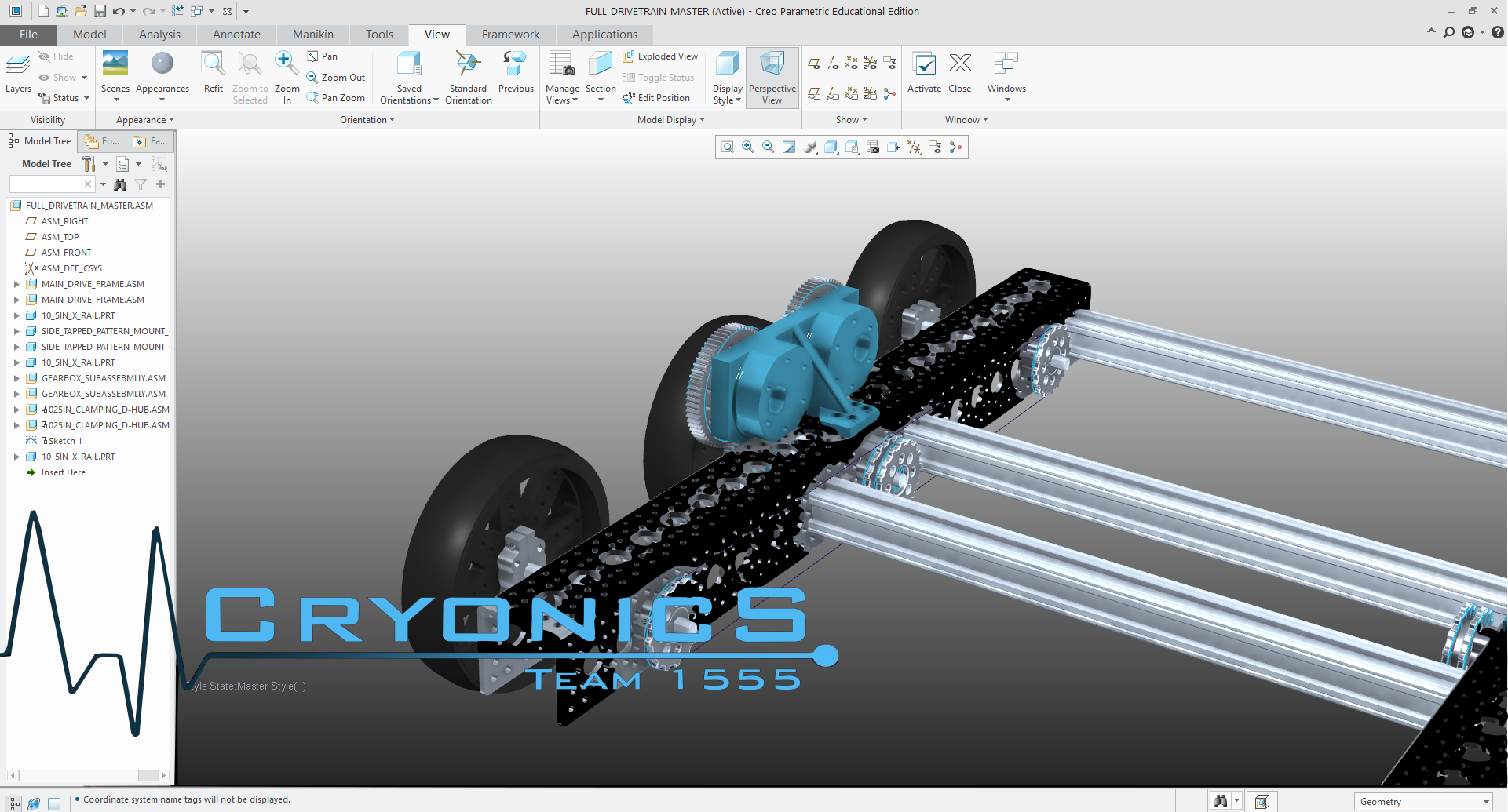The width and height of the screenshot is (1508, 812).
Task: Open the Section tool
Action: 601,77
